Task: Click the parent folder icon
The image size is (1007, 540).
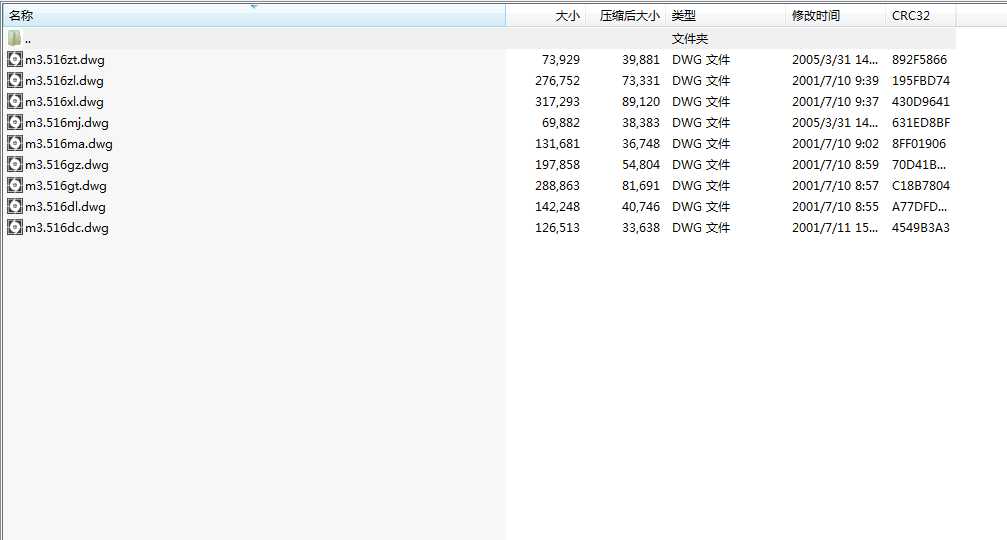Action: (15, 39)
